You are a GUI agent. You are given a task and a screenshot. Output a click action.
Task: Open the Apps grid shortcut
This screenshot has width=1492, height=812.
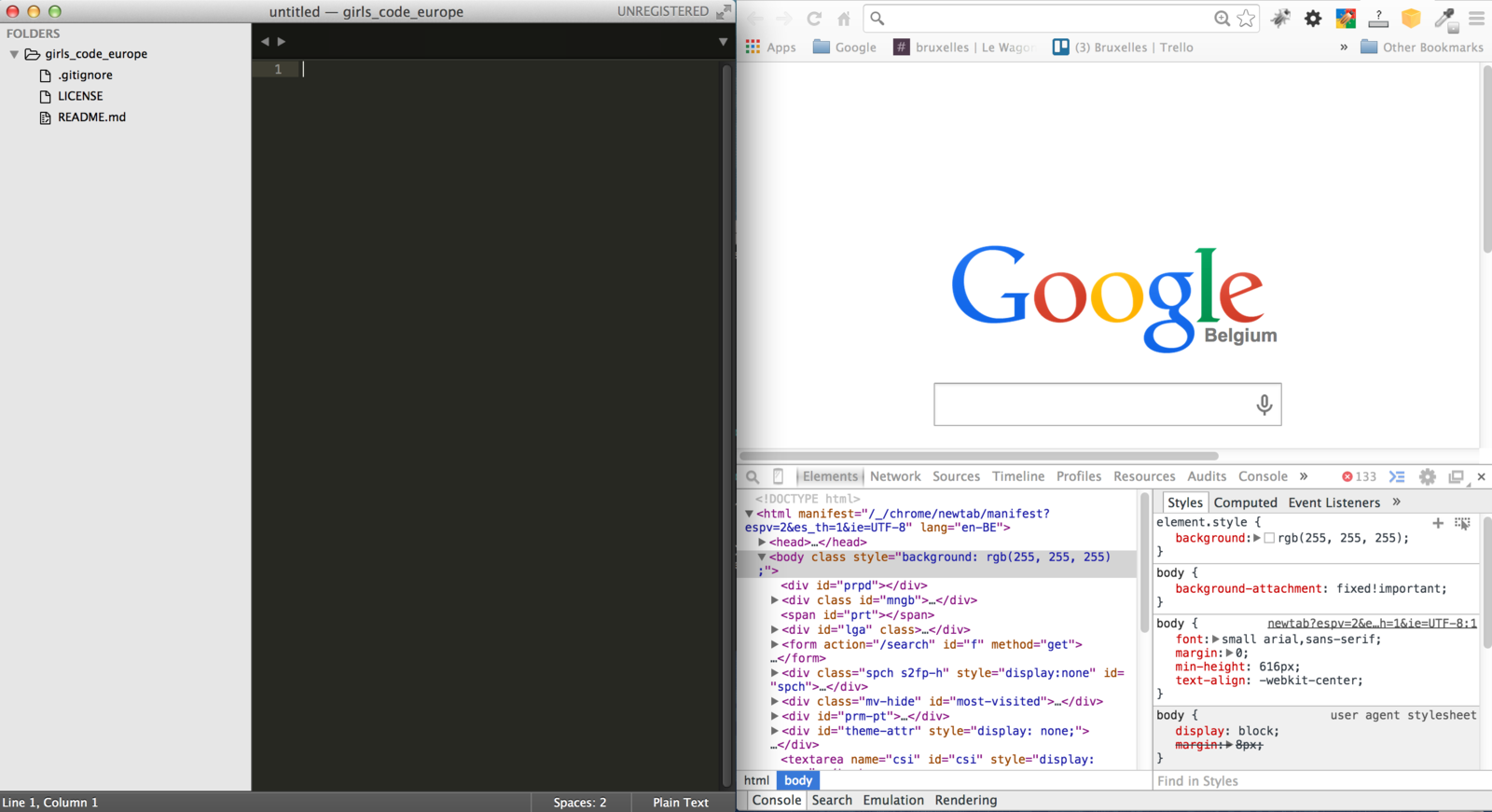[x=770, y=47]
